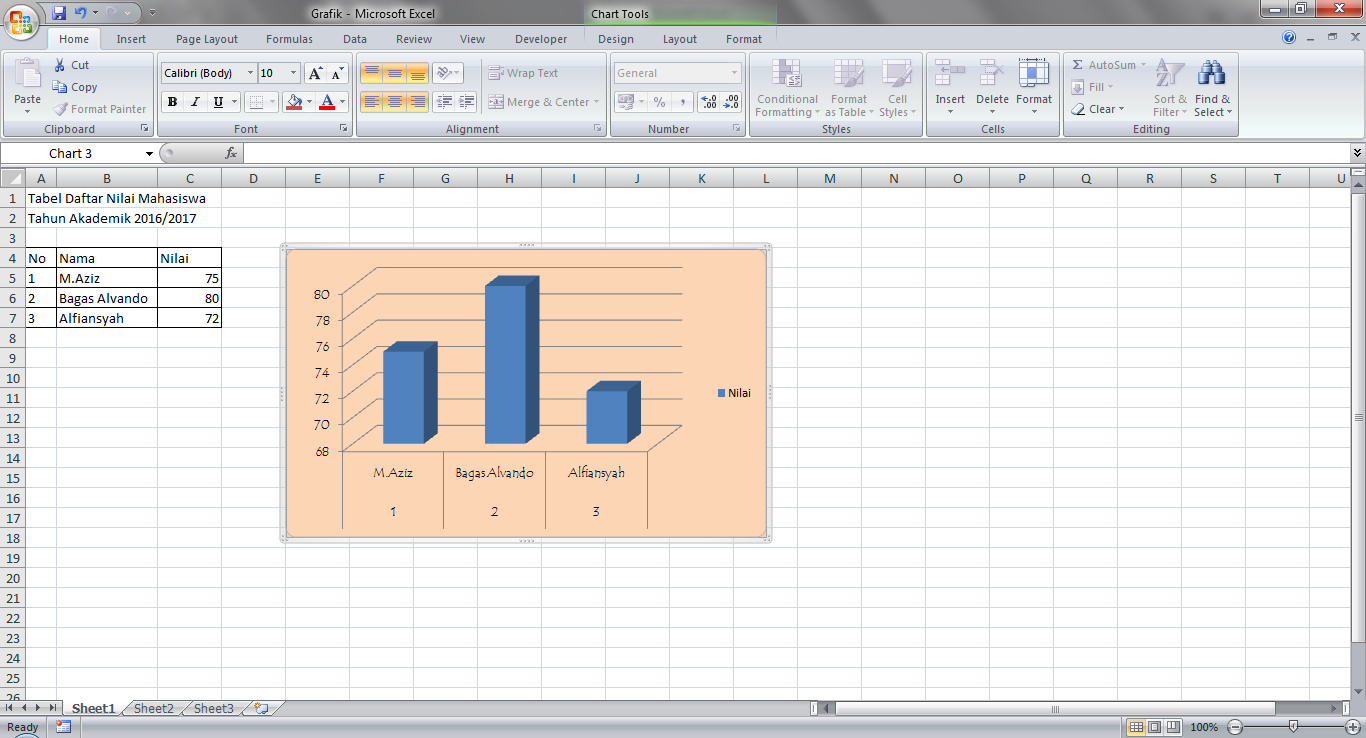
Task: Click Sort & Filter button
Action: tap(1169, 88)
